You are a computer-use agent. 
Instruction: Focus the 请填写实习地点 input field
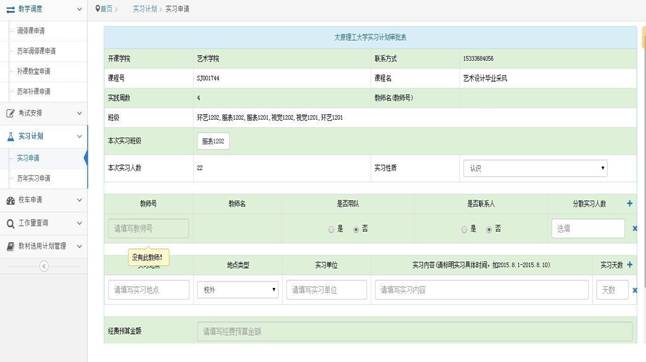click(149, 290)
